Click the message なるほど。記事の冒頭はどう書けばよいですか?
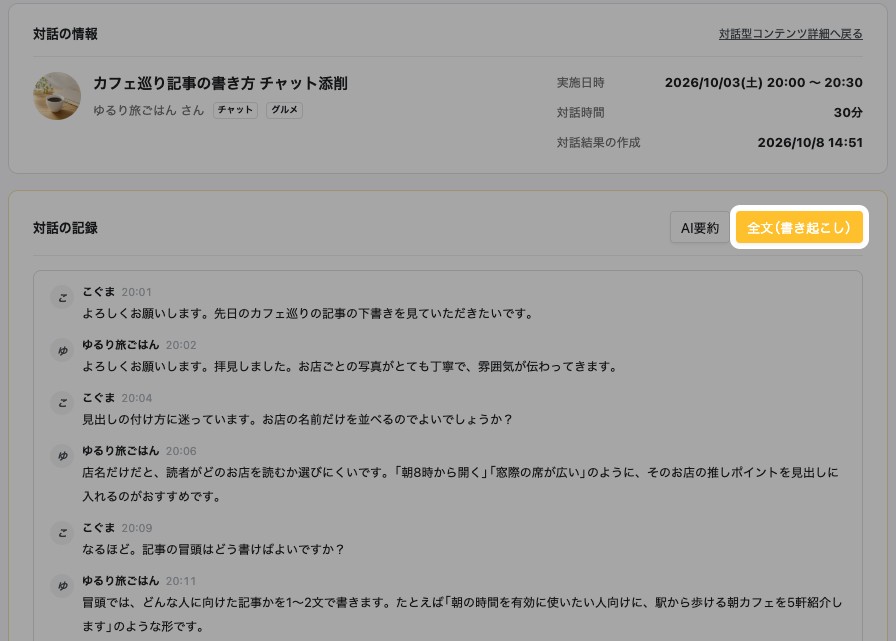This screenshot has width=896, height=641. point(213,550)
